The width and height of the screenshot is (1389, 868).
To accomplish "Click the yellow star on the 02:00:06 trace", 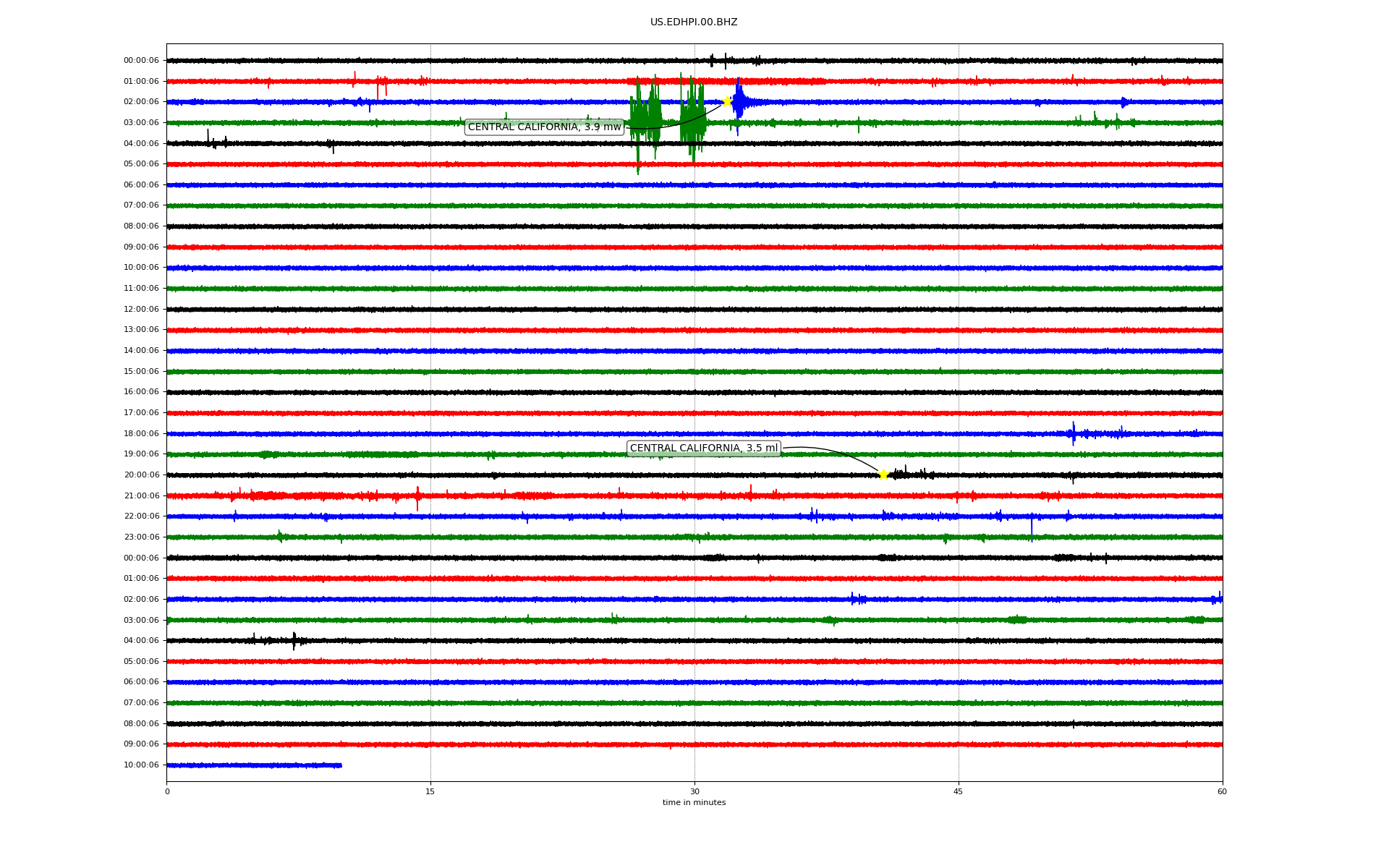I will [727, 101].
